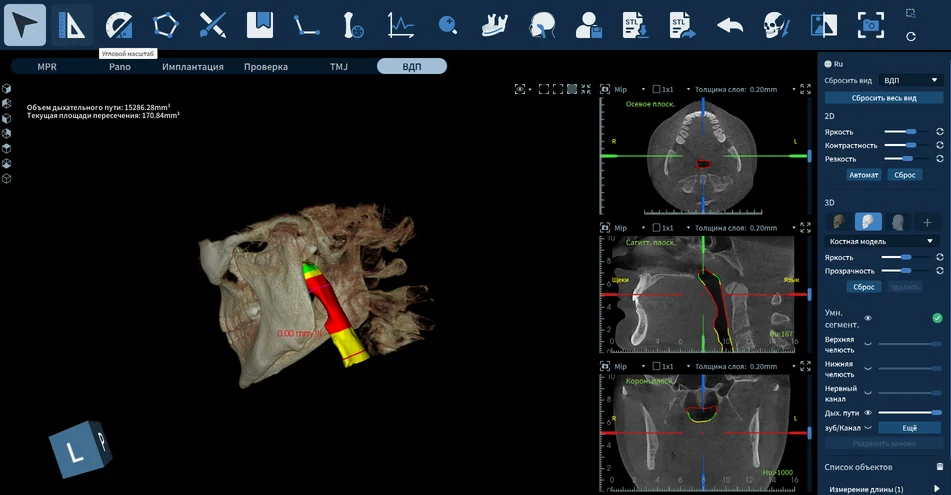Maximize the coronal plane view
This screenshot has height=495, width=951.
click(805, 366)
